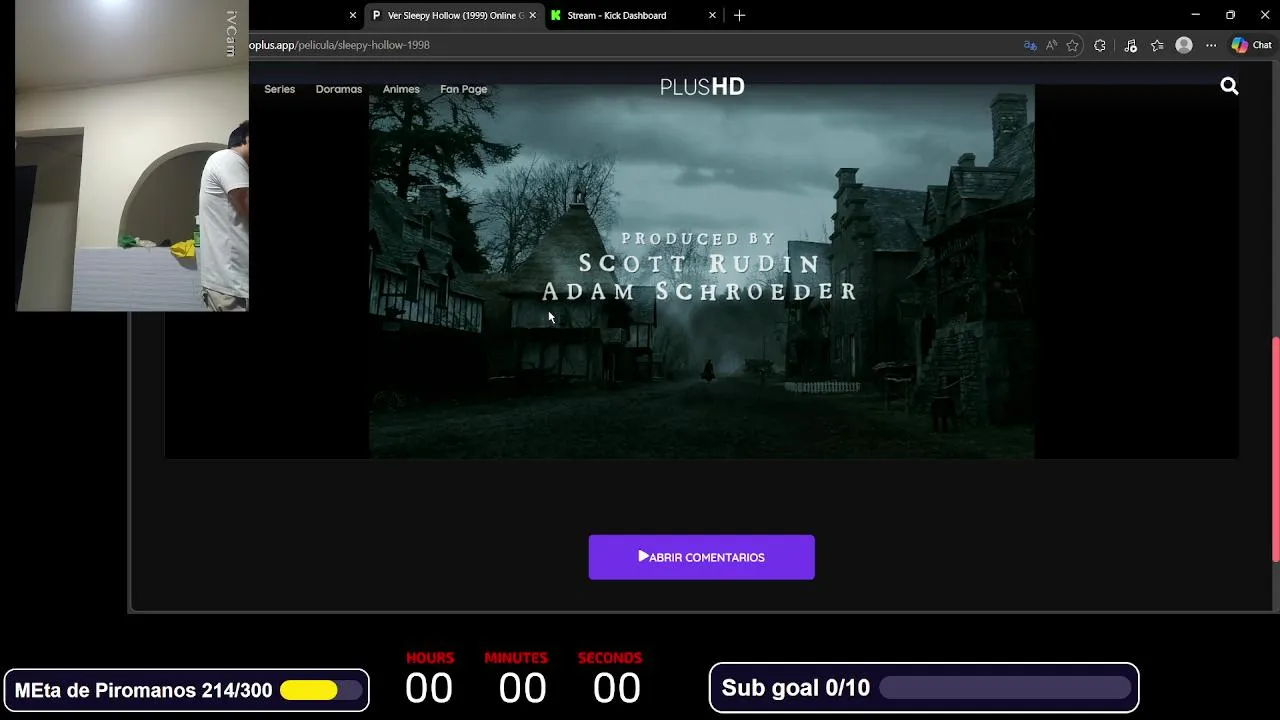Viewport: 1280px width, 720px height.
Task: Close the Stream - Kick Dashboard tab
Action: point(712,16)
